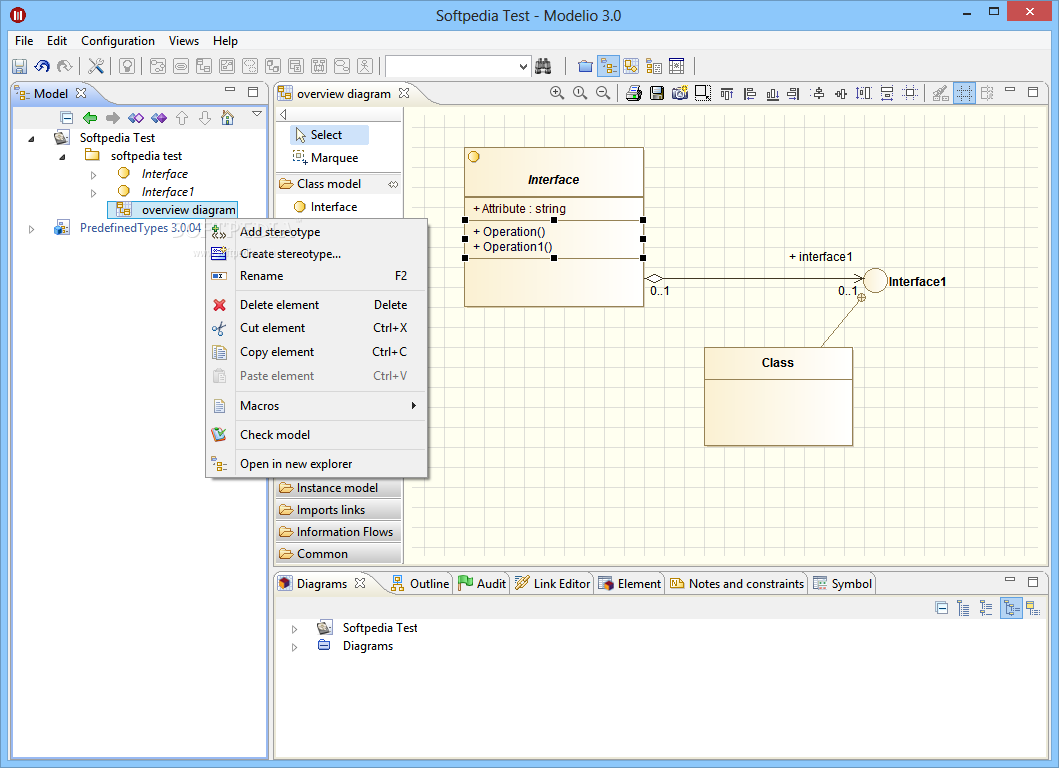Expand the PredefinedTypes 3.0.04 node

coord(31,229)
